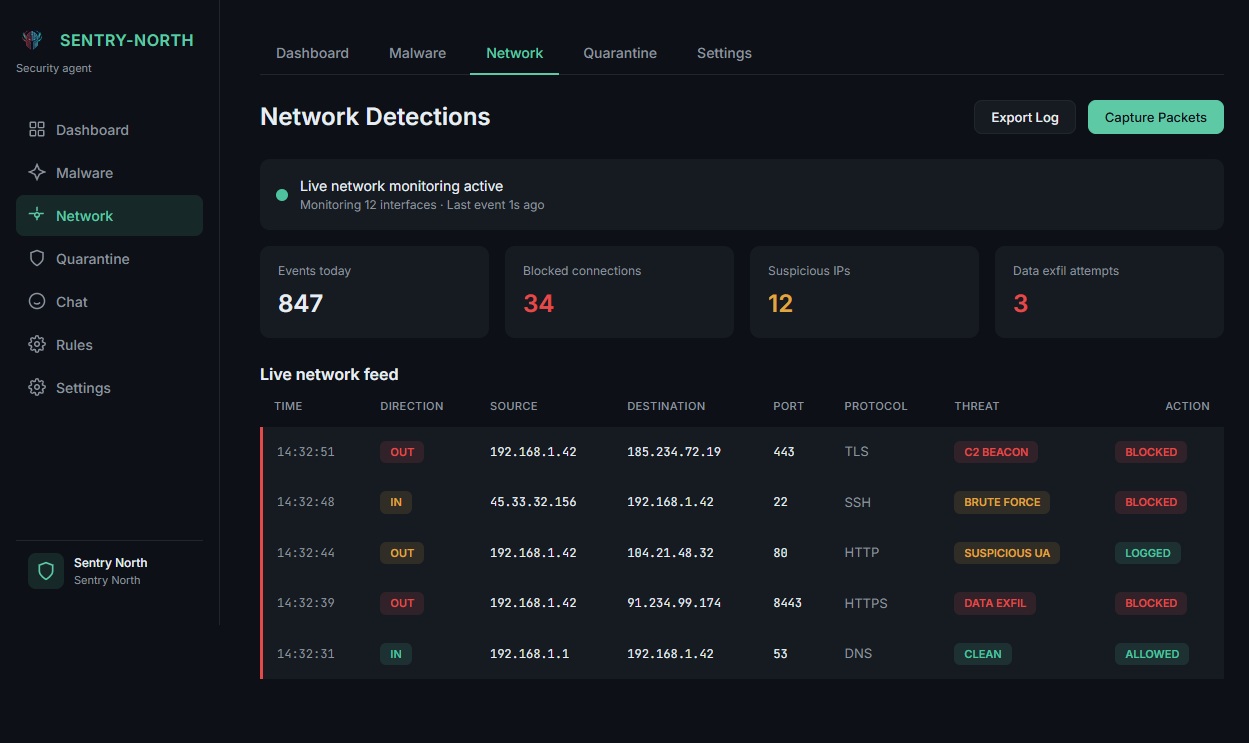The height and width of the screenshot is (743, 1249).
Task: Click the Capture Packets button
Action: click(x=1155, y=117)
